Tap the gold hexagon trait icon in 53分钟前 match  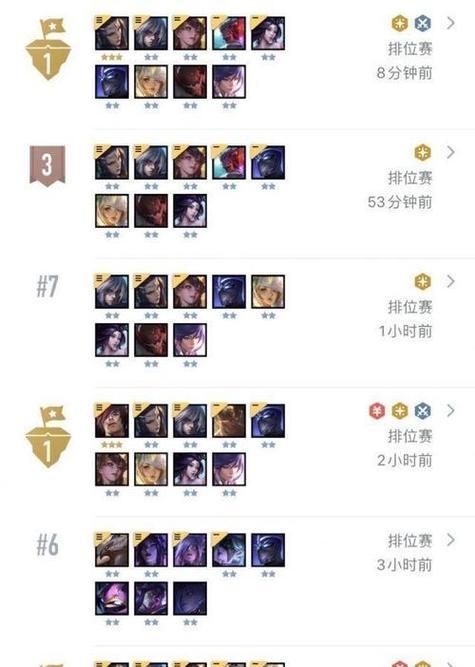pyautogui.click(x=423, y=153)
